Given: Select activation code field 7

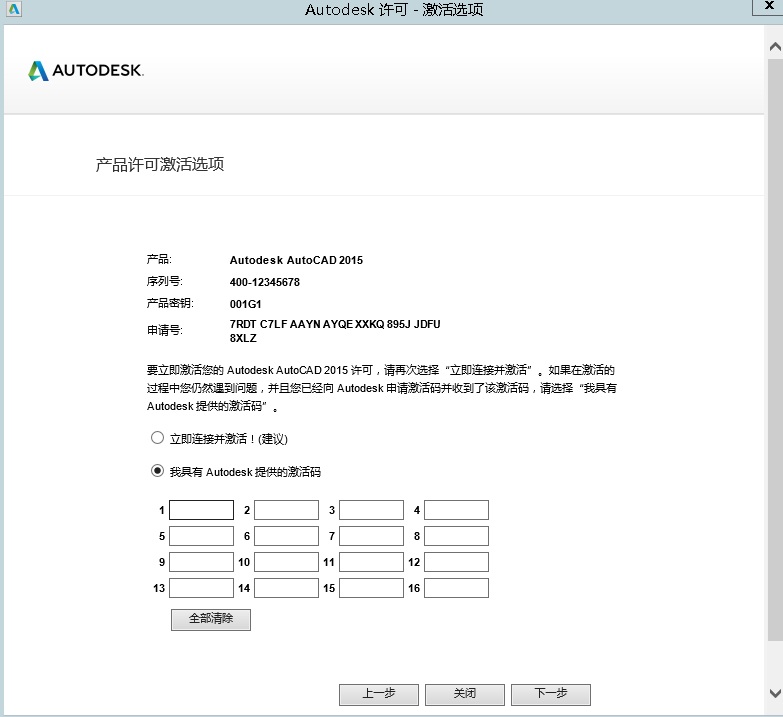Looking at the screenshot, I should pyautogui.click(x=371, y=536).
